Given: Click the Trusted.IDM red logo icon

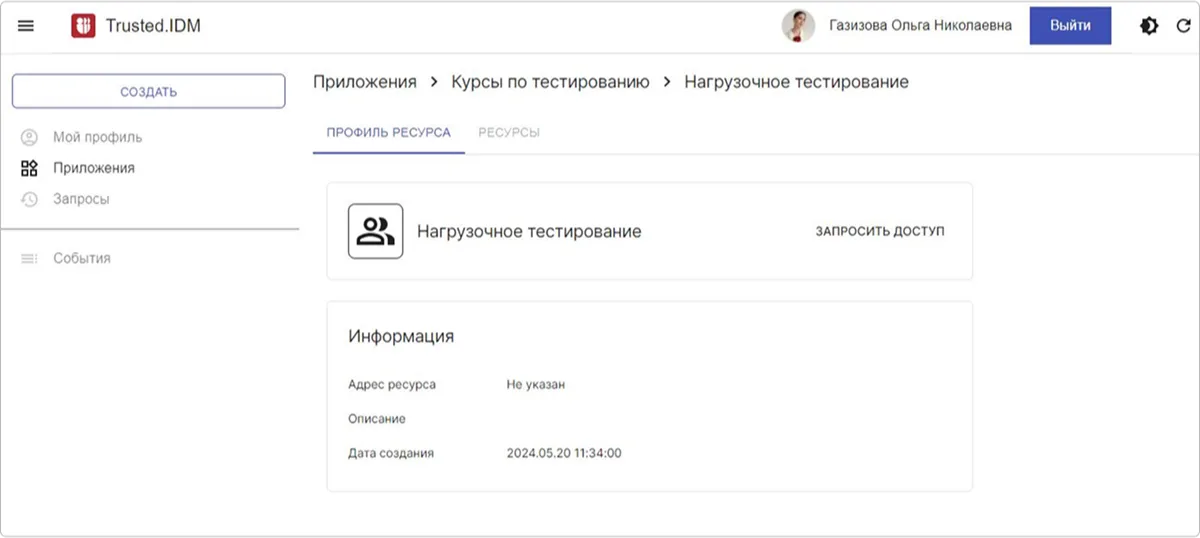Looking at the screenshot, I should tap(83, 26).
